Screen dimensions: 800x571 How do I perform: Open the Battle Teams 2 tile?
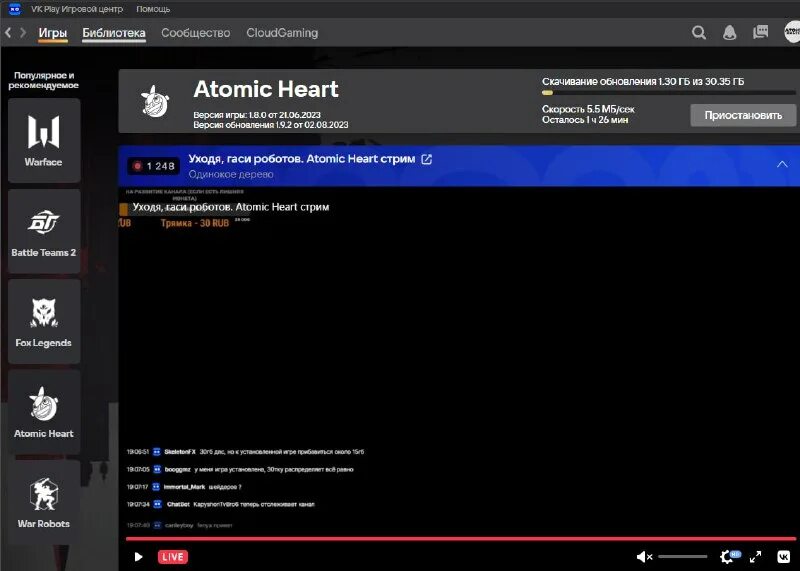44,231
